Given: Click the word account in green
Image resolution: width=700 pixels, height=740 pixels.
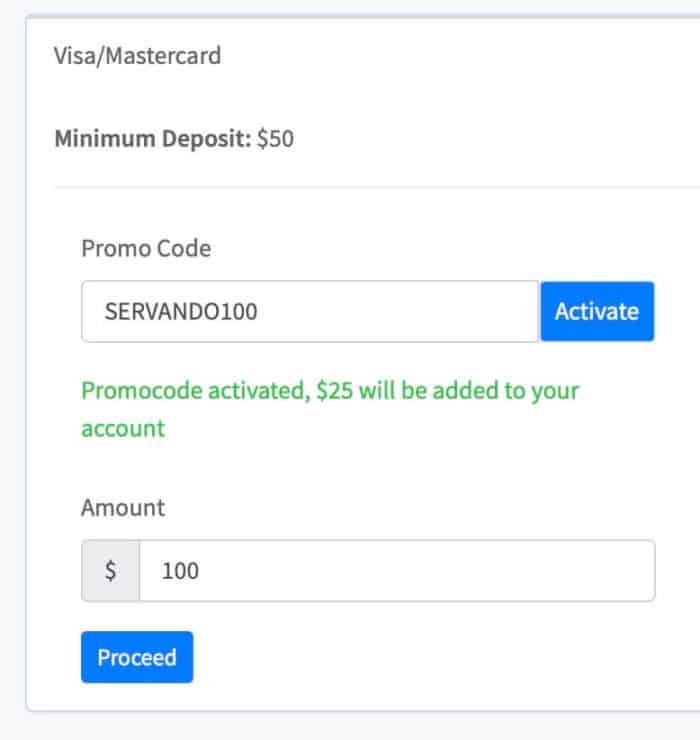Looking at the screenshot, I should click(123, 429).
